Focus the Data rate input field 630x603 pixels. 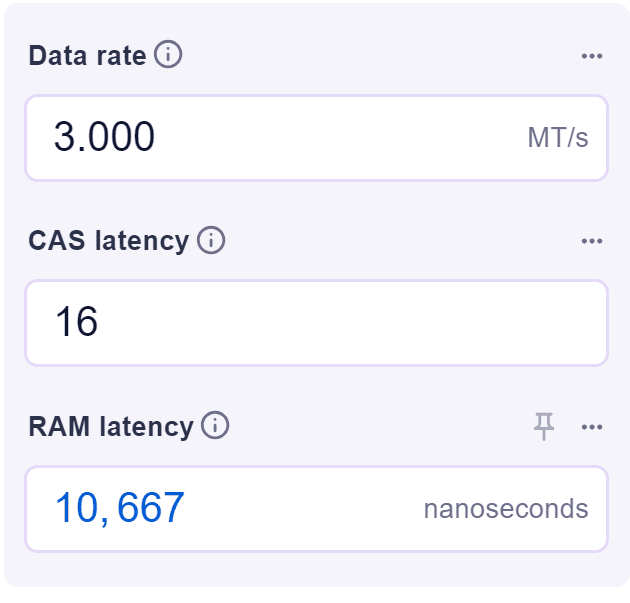tap(316, 138)
